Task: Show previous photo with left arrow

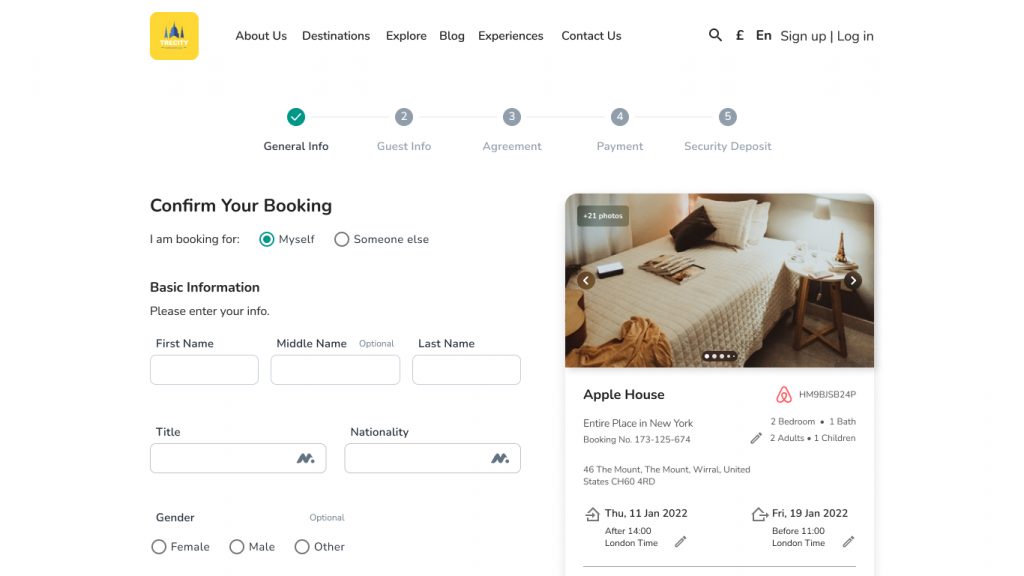Action: [x=586, y=280]
